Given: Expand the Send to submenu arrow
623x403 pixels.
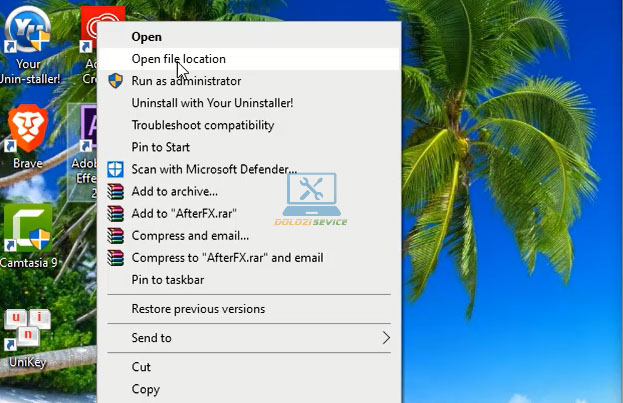Looking at the screenshot, I should tap(386, 338).
